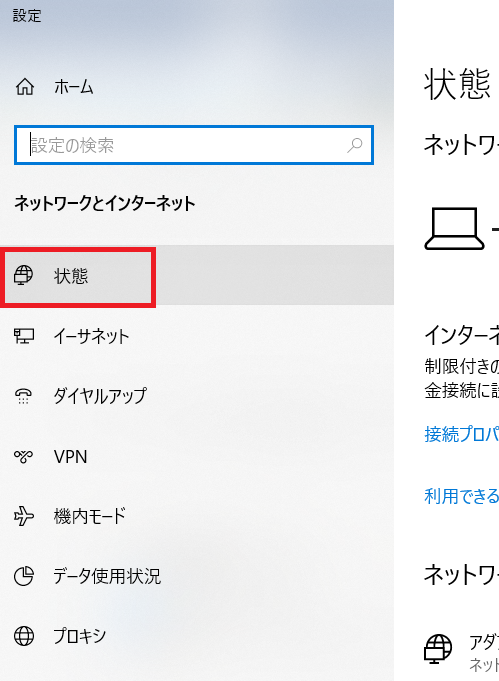The width and height of the screenshot is (499, 681).
Task: Focus the 設定の検索 search box
Action: [194, 145]
